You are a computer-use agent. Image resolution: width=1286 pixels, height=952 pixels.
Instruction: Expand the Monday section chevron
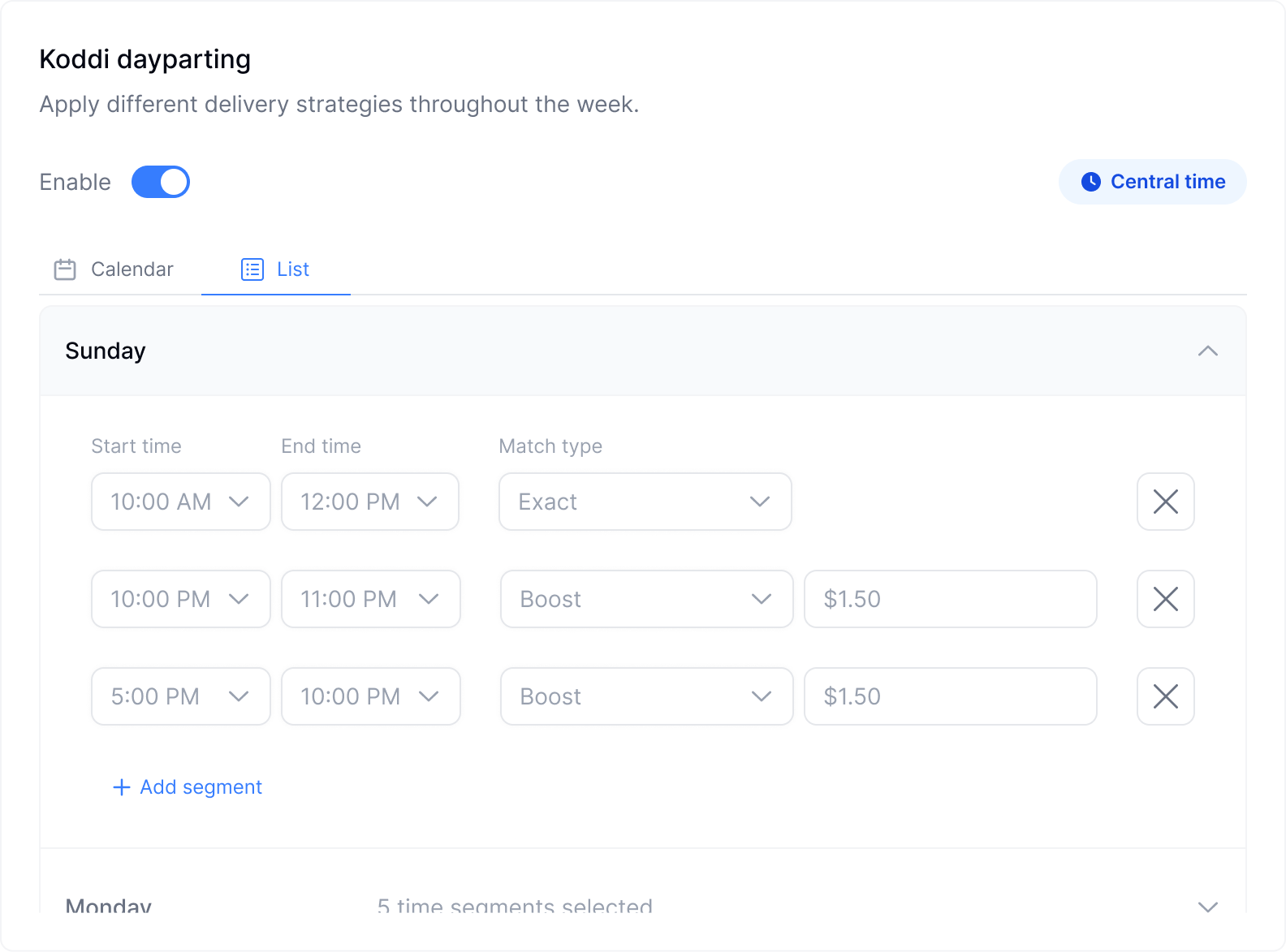1208,907
